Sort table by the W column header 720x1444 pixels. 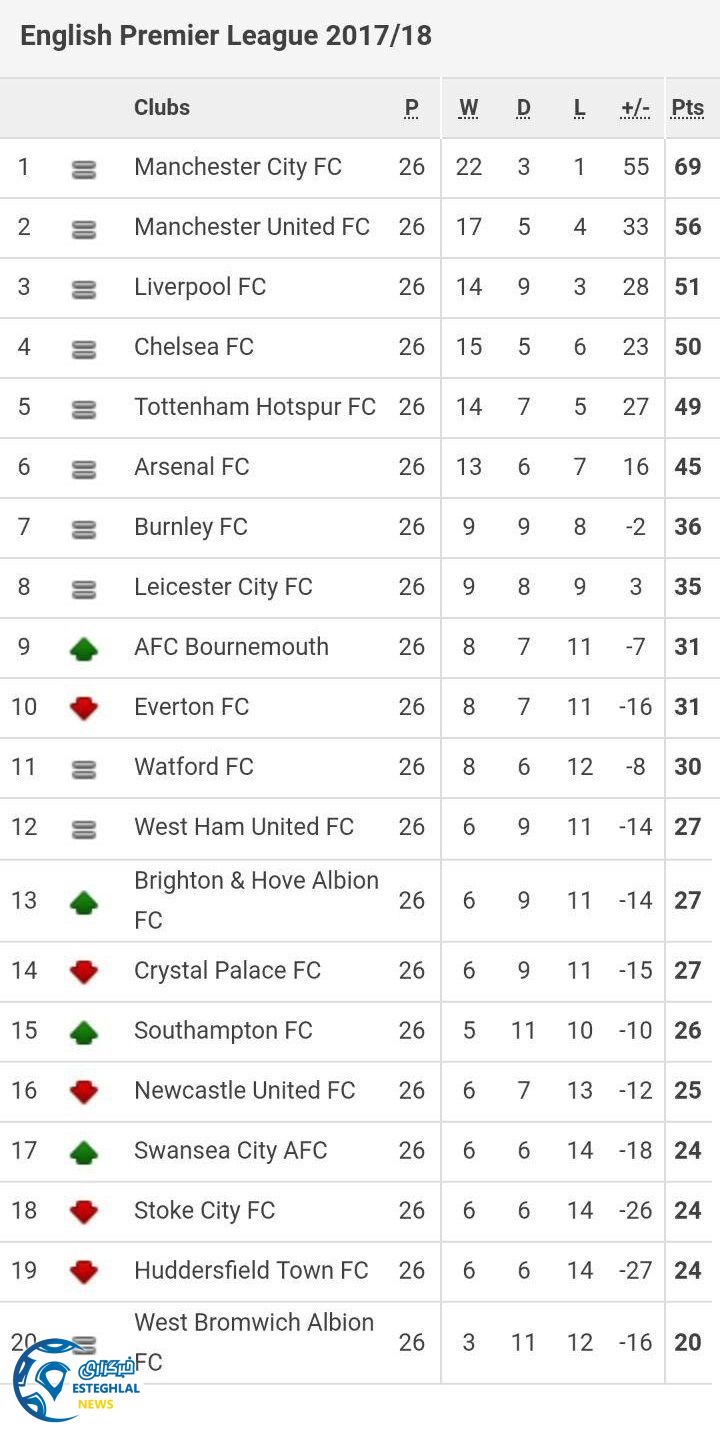[468, 108]
